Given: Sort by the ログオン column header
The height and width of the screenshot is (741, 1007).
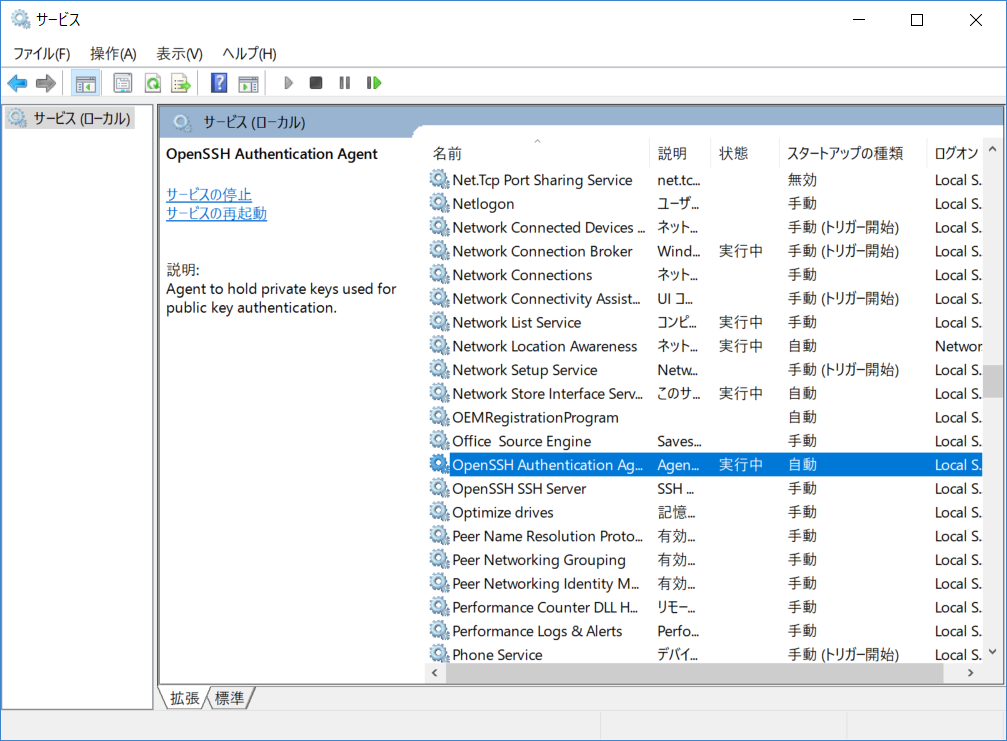Looking at the screenshot, I should click(x=955, y=153).
